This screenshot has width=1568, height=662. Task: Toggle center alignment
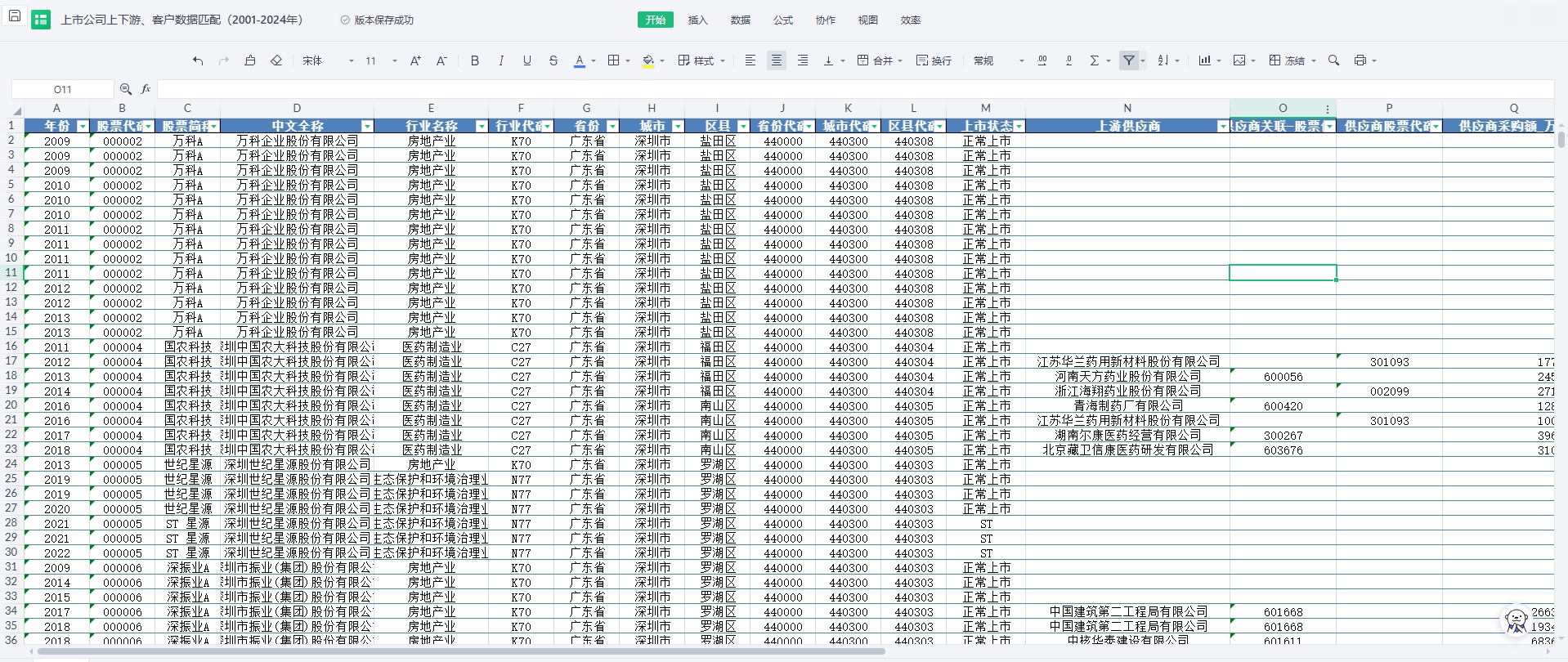point(777,60)
